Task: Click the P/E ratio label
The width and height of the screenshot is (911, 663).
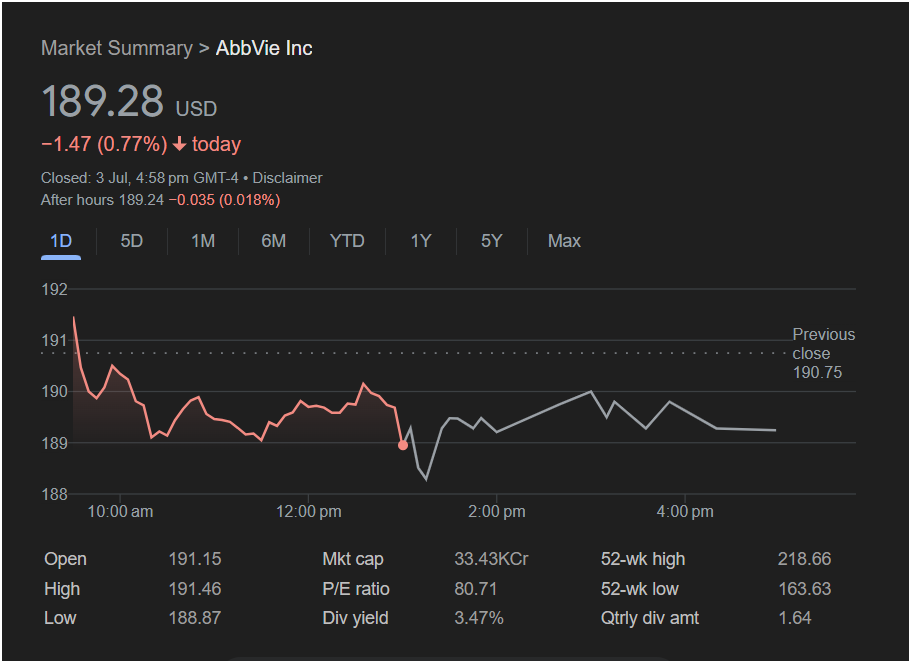Action: (356, 589)
